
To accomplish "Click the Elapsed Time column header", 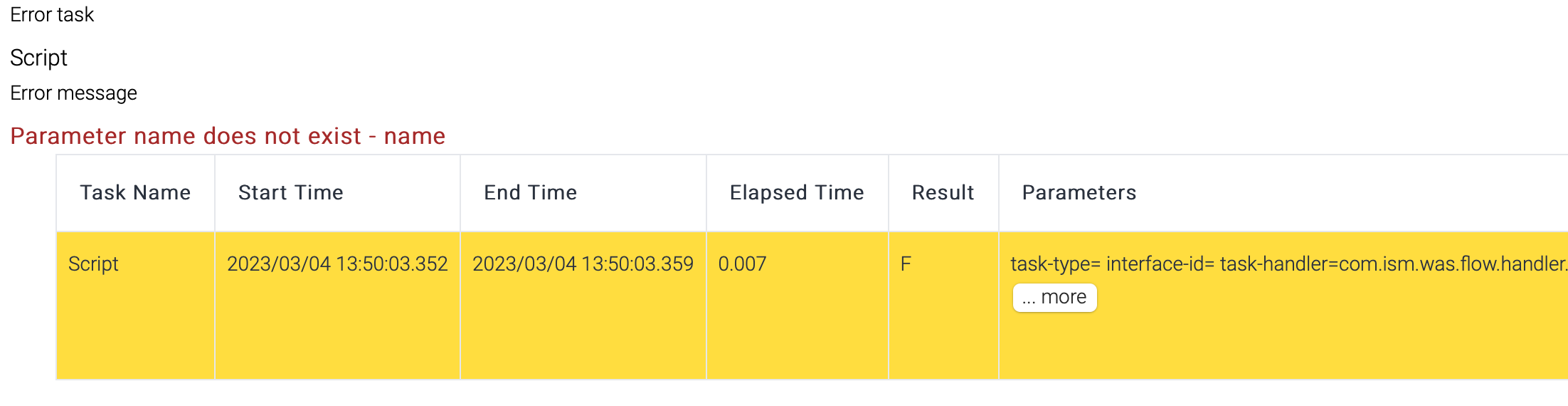I will pyautogui.click(x=796, y=192).
